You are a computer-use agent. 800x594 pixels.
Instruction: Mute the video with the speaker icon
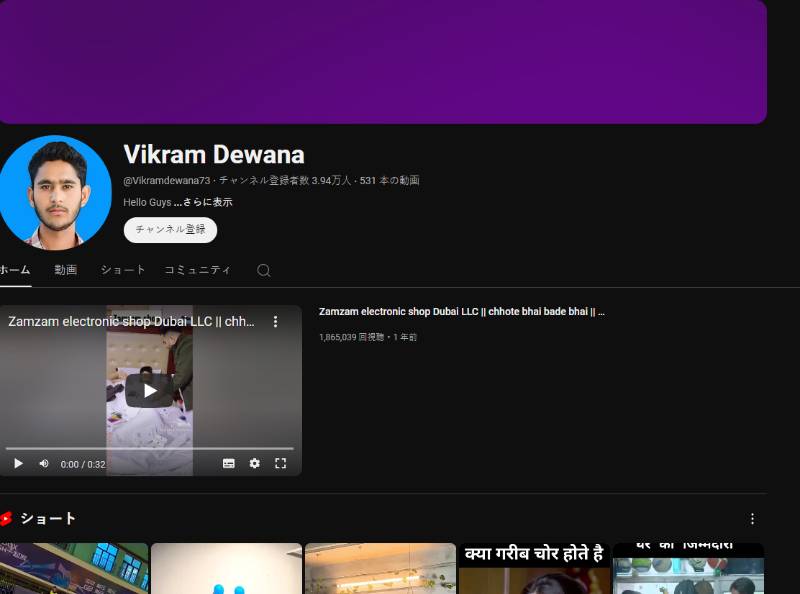pyautogui.click(x=44, y=463)
